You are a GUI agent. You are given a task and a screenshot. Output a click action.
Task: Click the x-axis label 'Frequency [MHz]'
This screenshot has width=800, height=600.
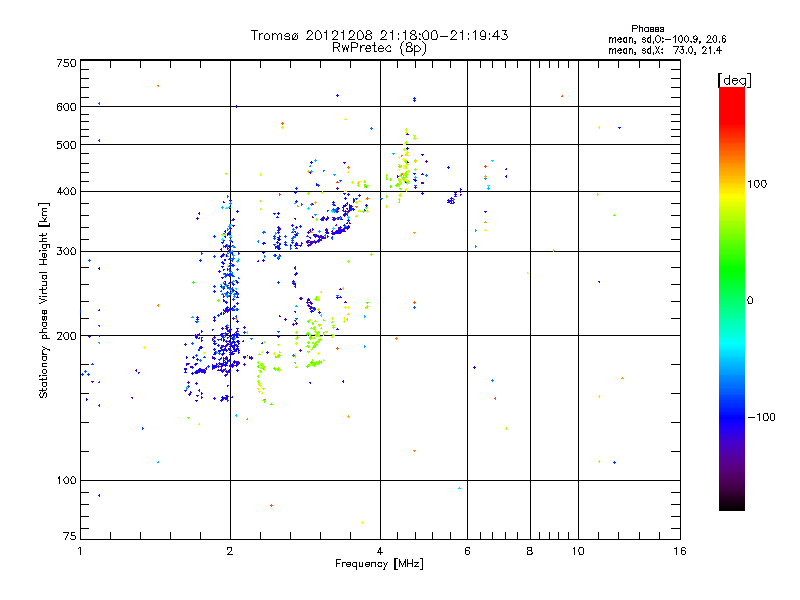point(379,564)
